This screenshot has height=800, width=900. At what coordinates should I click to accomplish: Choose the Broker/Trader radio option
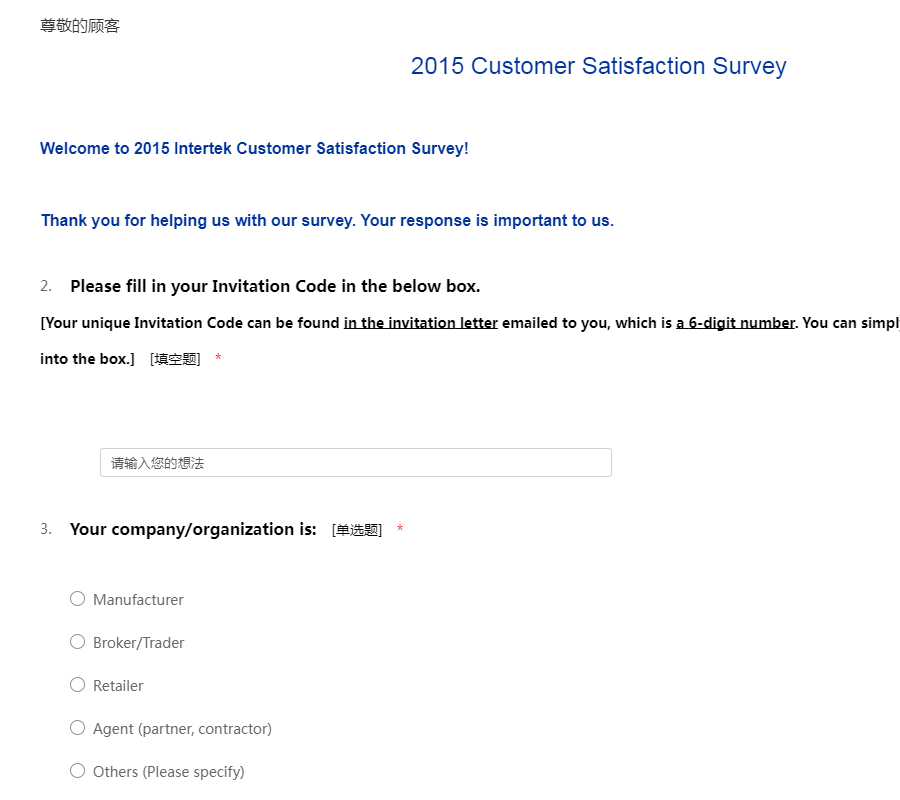(77, 642)
